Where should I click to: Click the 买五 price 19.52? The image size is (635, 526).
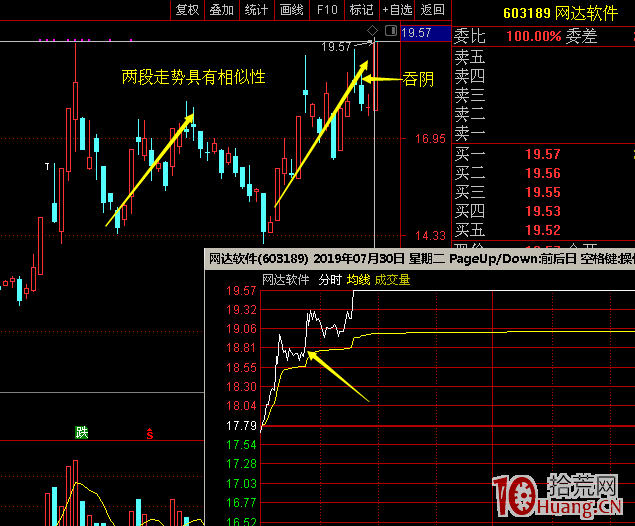tap(543, 230)
